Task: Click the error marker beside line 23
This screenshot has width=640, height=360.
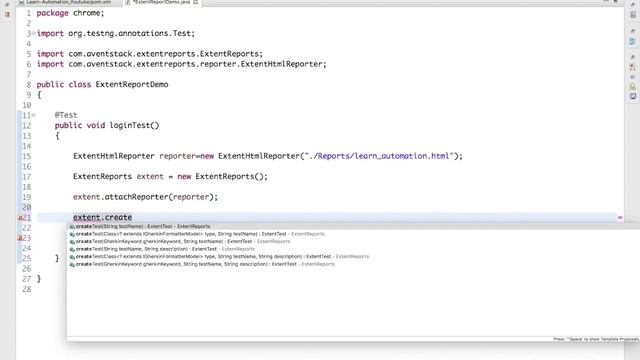Action: [x=20, y=238]
